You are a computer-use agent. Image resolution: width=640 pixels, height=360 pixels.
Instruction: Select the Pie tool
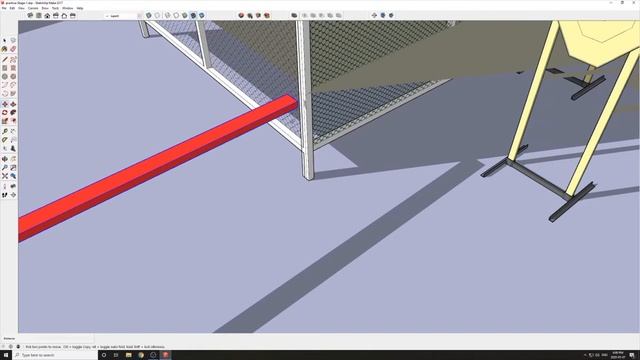tap(13, 93)
